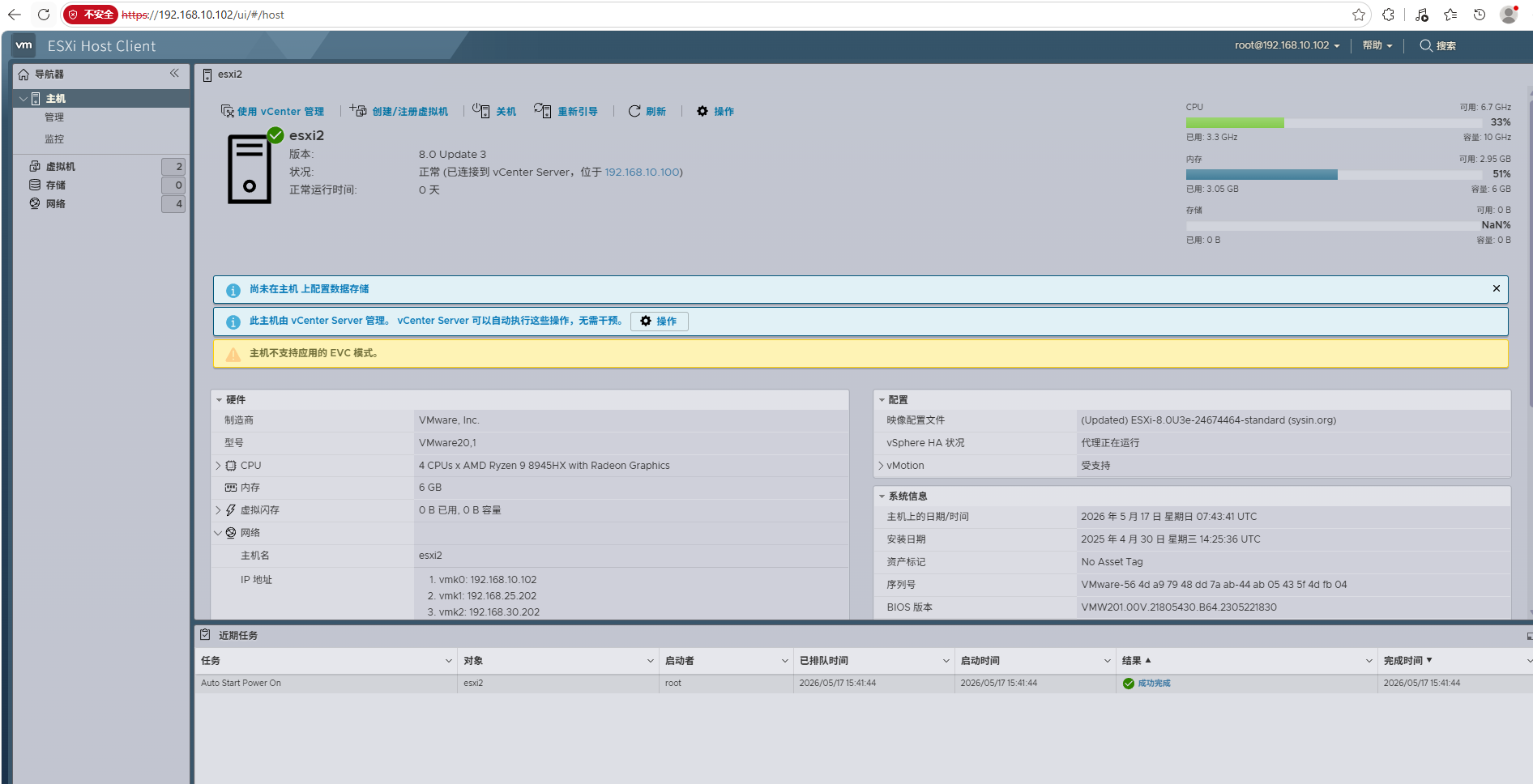
Task: Open Virtual Machines in the navigator
Action: [61, 166]
